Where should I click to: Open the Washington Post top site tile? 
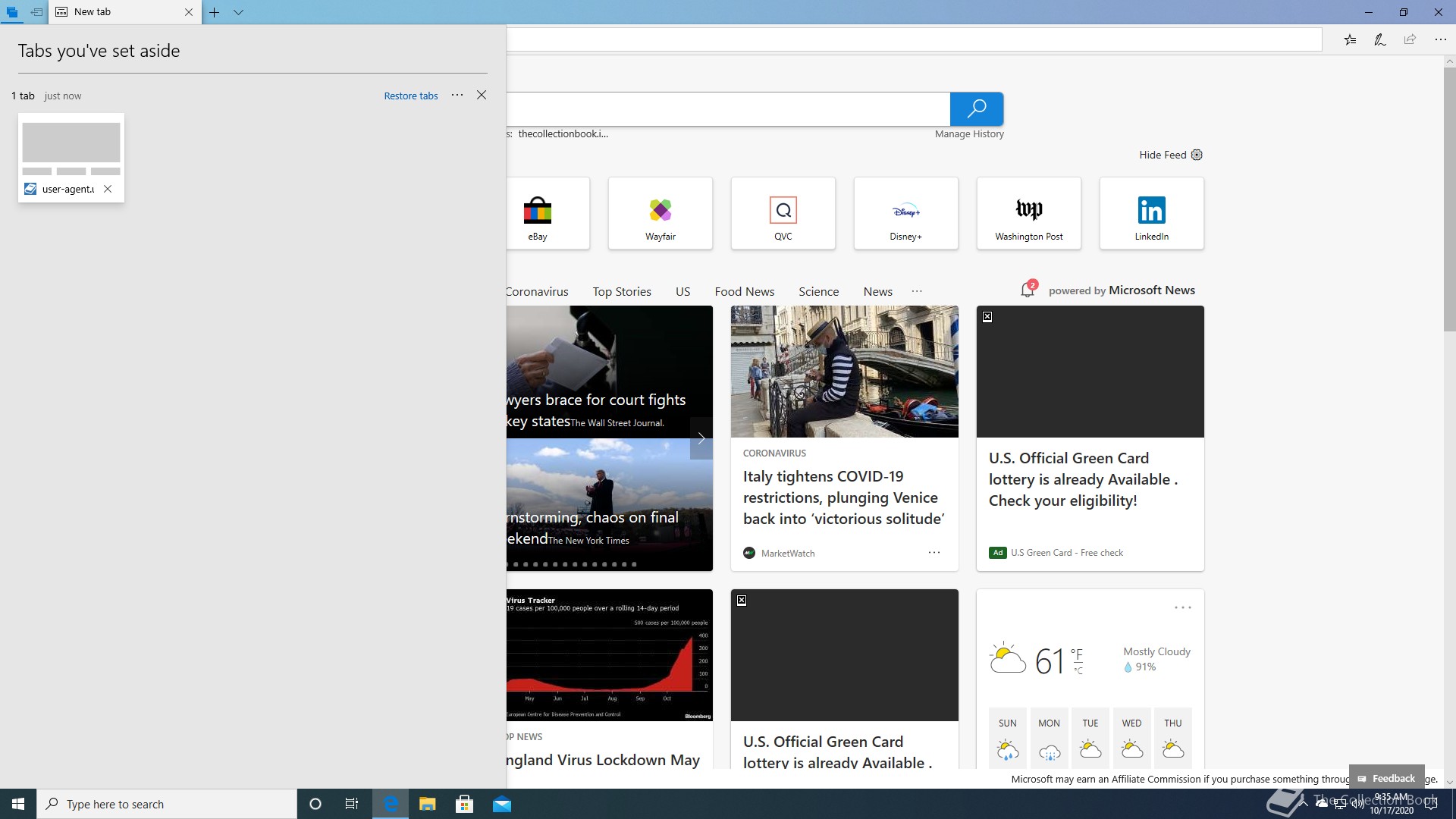[1029, 213]
